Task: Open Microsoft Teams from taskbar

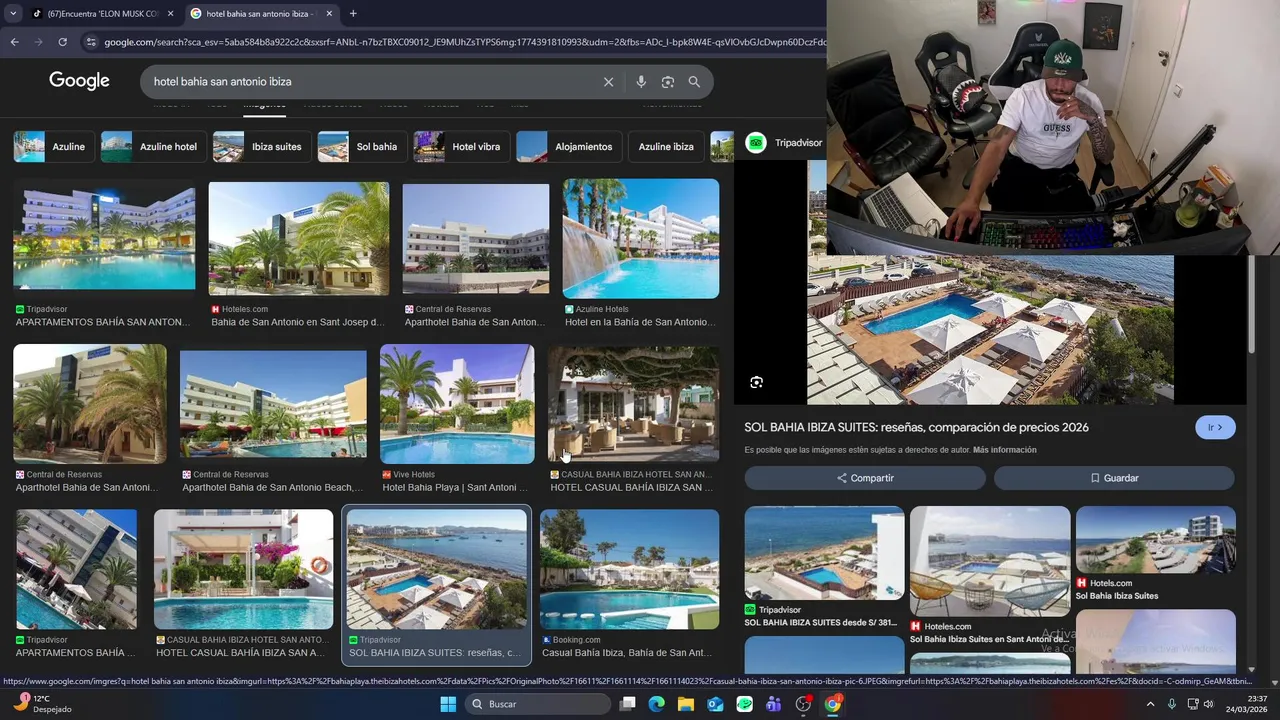Action: 773,704
